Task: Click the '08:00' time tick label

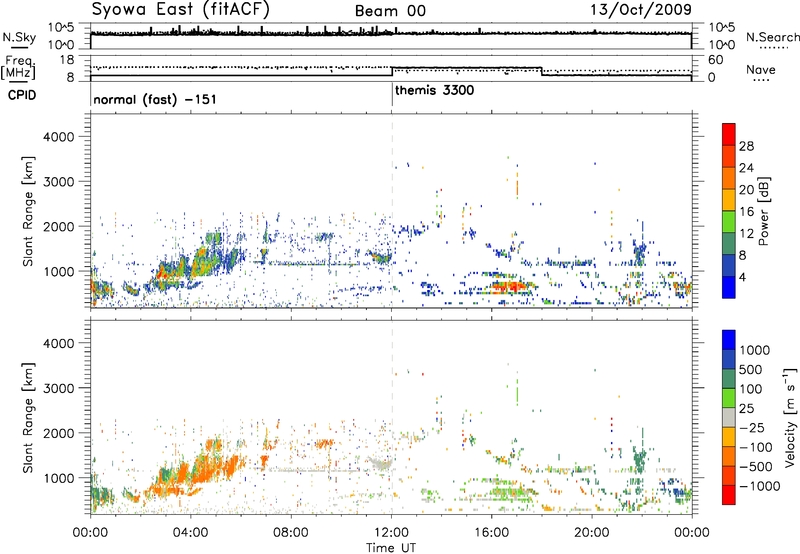Action: click(291, 533)
